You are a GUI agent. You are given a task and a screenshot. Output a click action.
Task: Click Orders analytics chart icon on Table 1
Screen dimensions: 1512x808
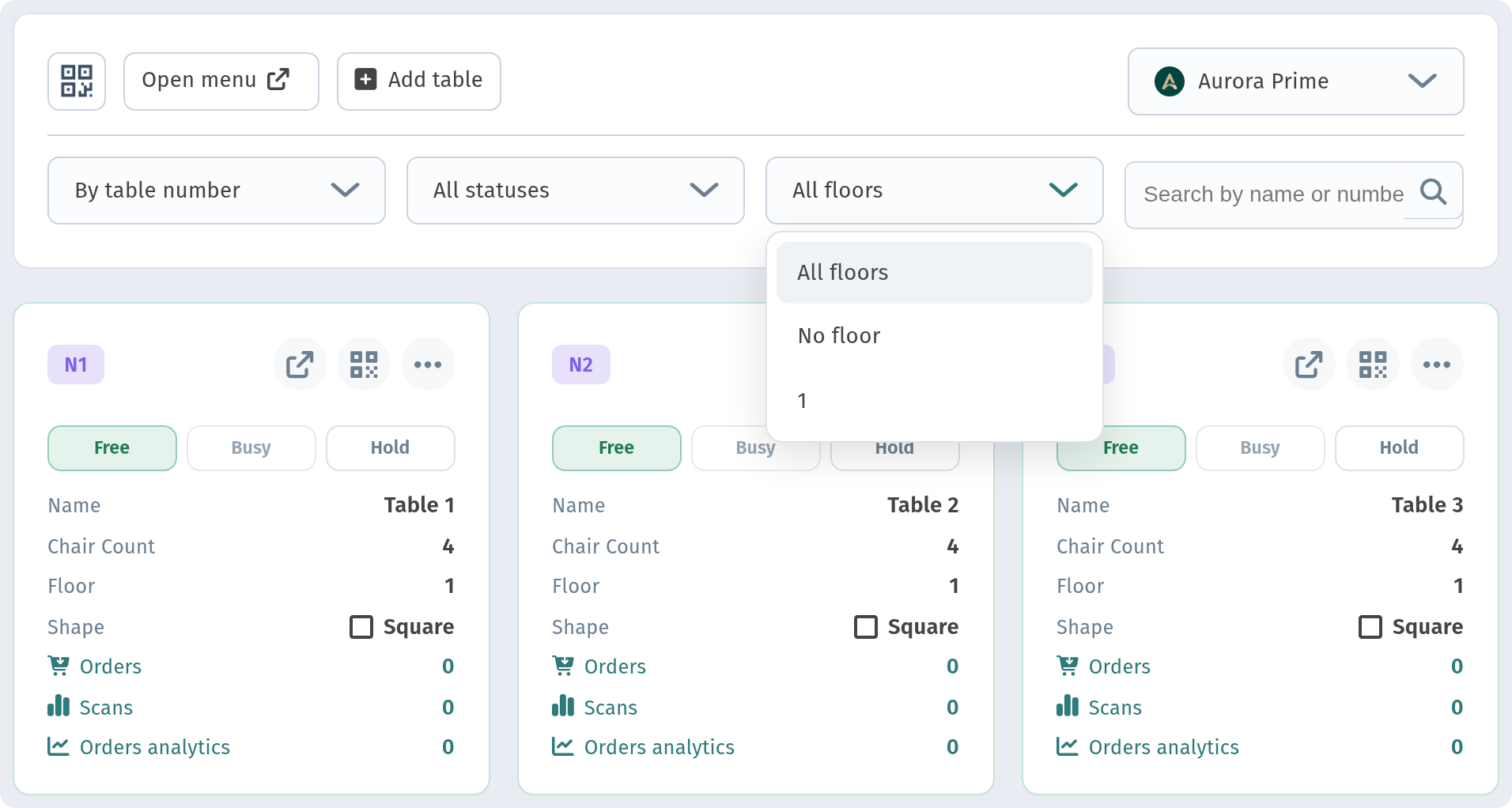(x=59, y=746)
